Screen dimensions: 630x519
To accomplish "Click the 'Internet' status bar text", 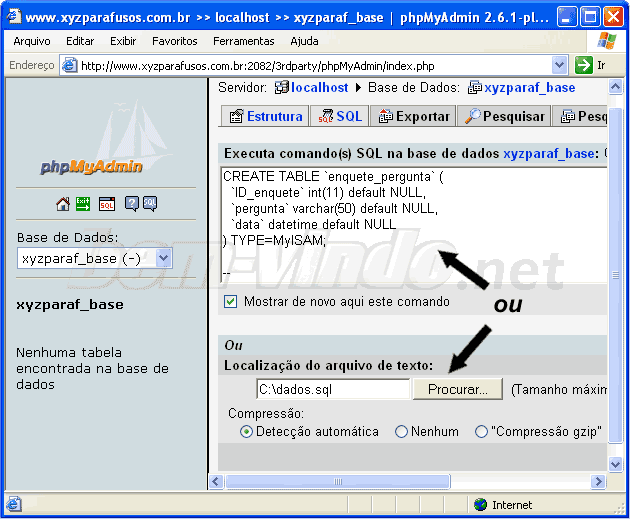I will click(x=512, y=505).
